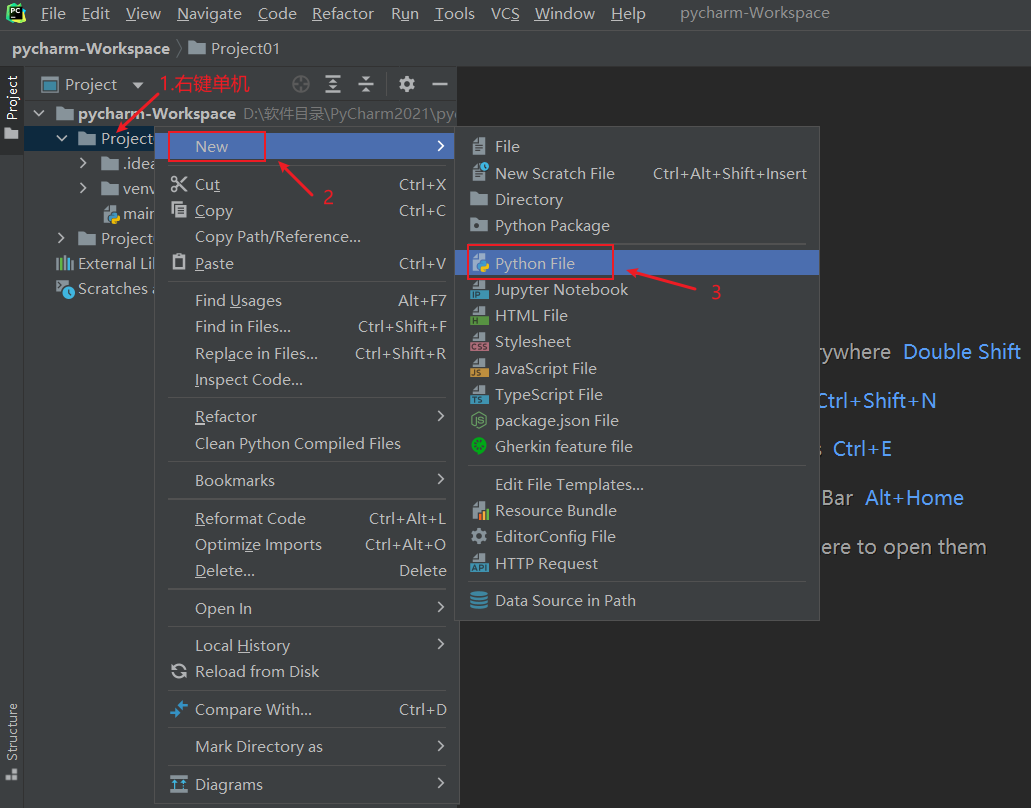Select main Python file in project tree
1031x808 pixels.
click(x=129, y=214)
